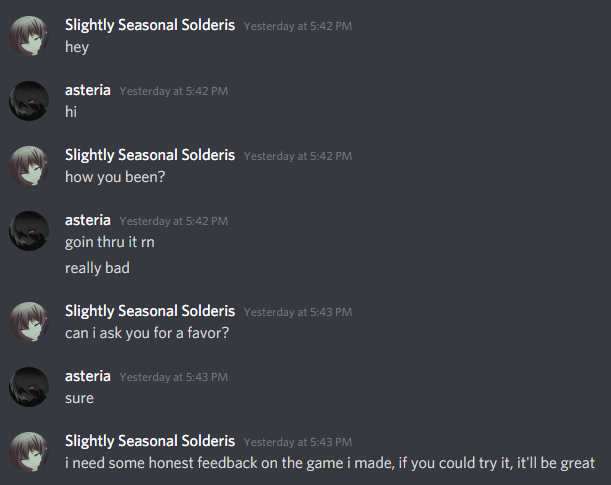Viewport: 611px width, 485px height.
Task: Open asteria's avatar beside the "sure" message
Action: [x=29, y=387]
